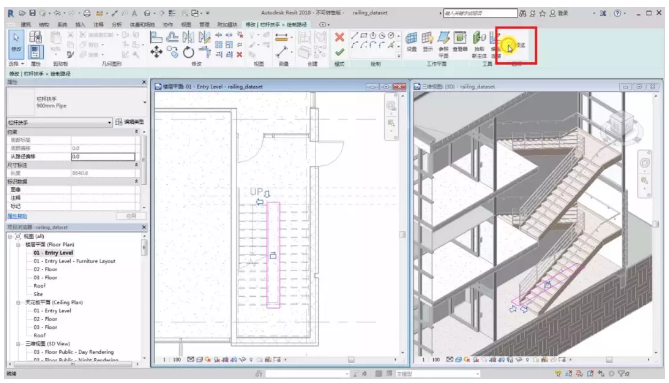Viewport: 669px width, 383px height.
Task: Click the Open file icon in quick access toolbar
Action: (x=22, y=13)
